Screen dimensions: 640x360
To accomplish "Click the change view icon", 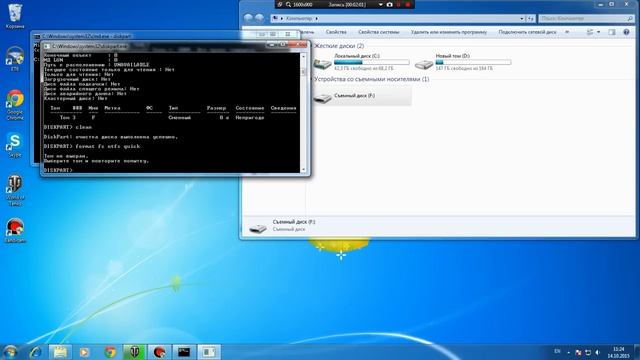I will tap(590, 32).
